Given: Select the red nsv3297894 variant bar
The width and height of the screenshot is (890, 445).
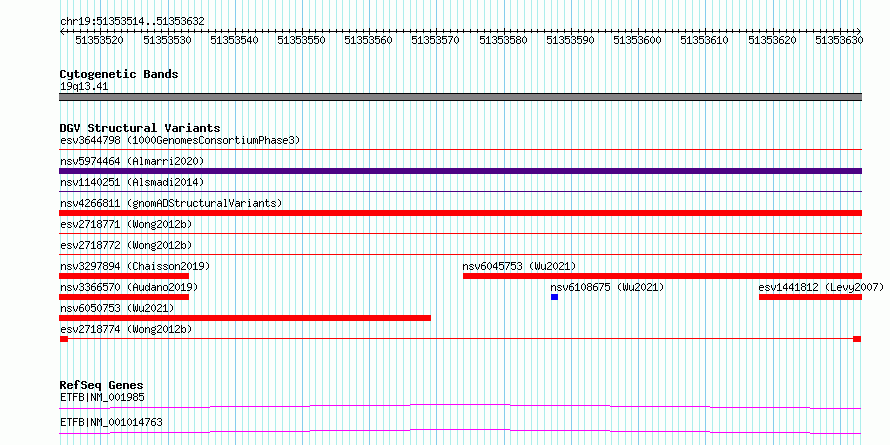Looking at the screenshot, I should (124, 276).
